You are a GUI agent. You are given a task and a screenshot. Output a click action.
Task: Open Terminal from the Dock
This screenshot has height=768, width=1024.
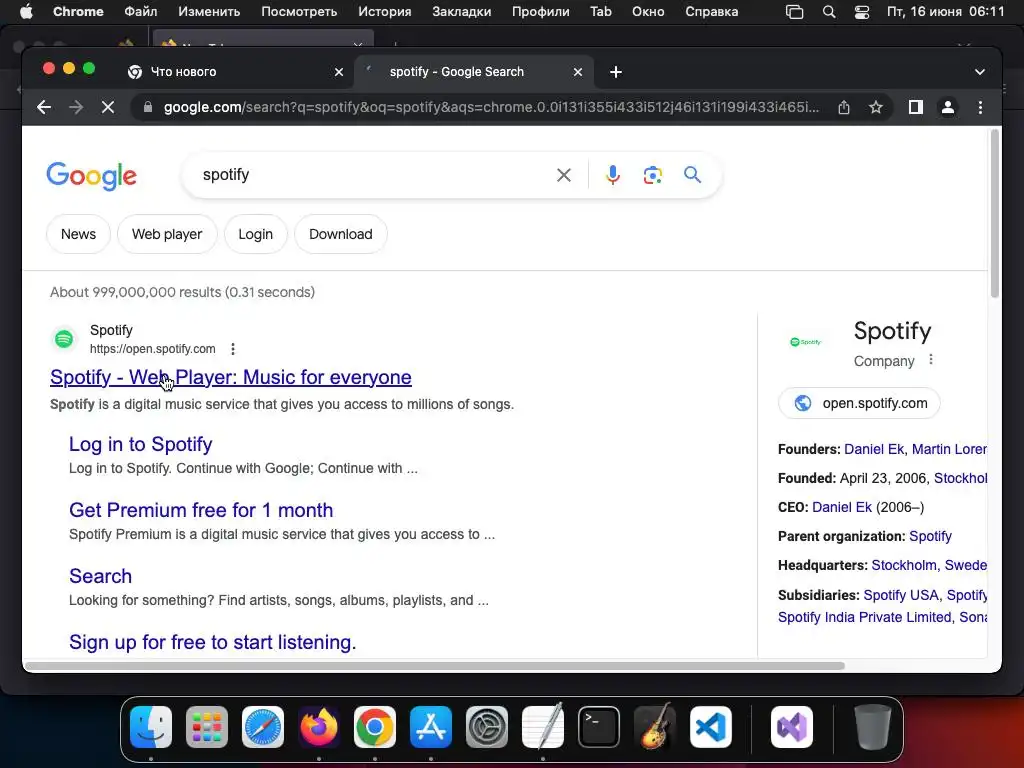pos(599,727)
